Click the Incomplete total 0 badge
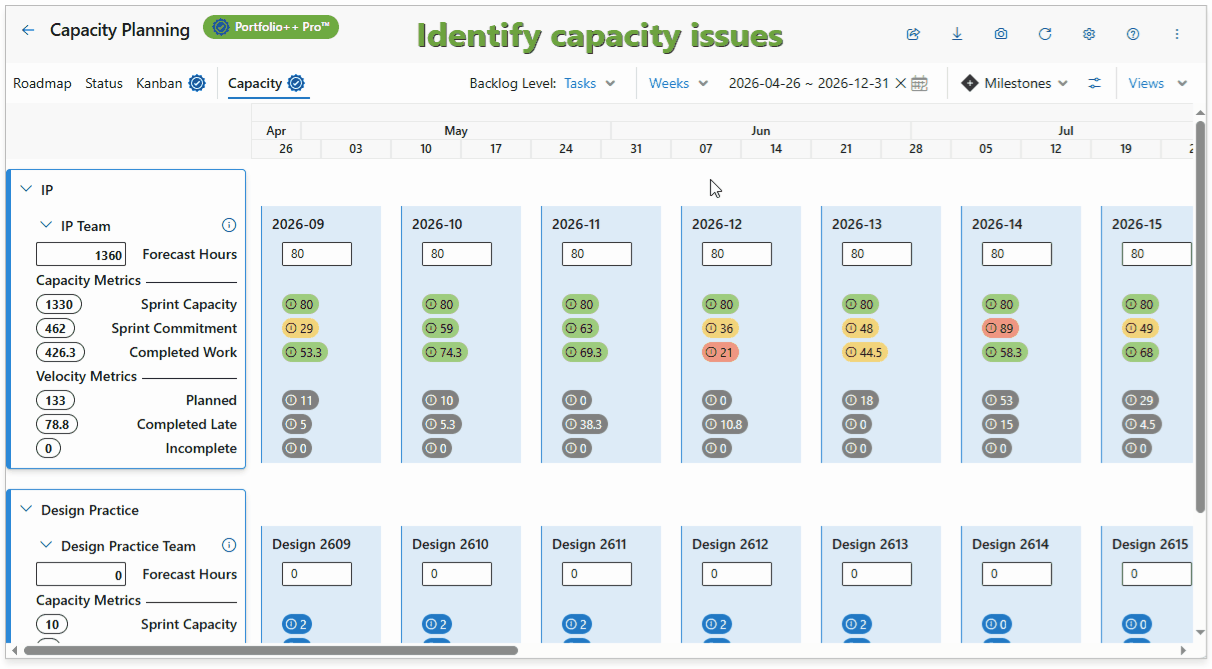Screen dimensions: 1212x669 coord(49,448)
